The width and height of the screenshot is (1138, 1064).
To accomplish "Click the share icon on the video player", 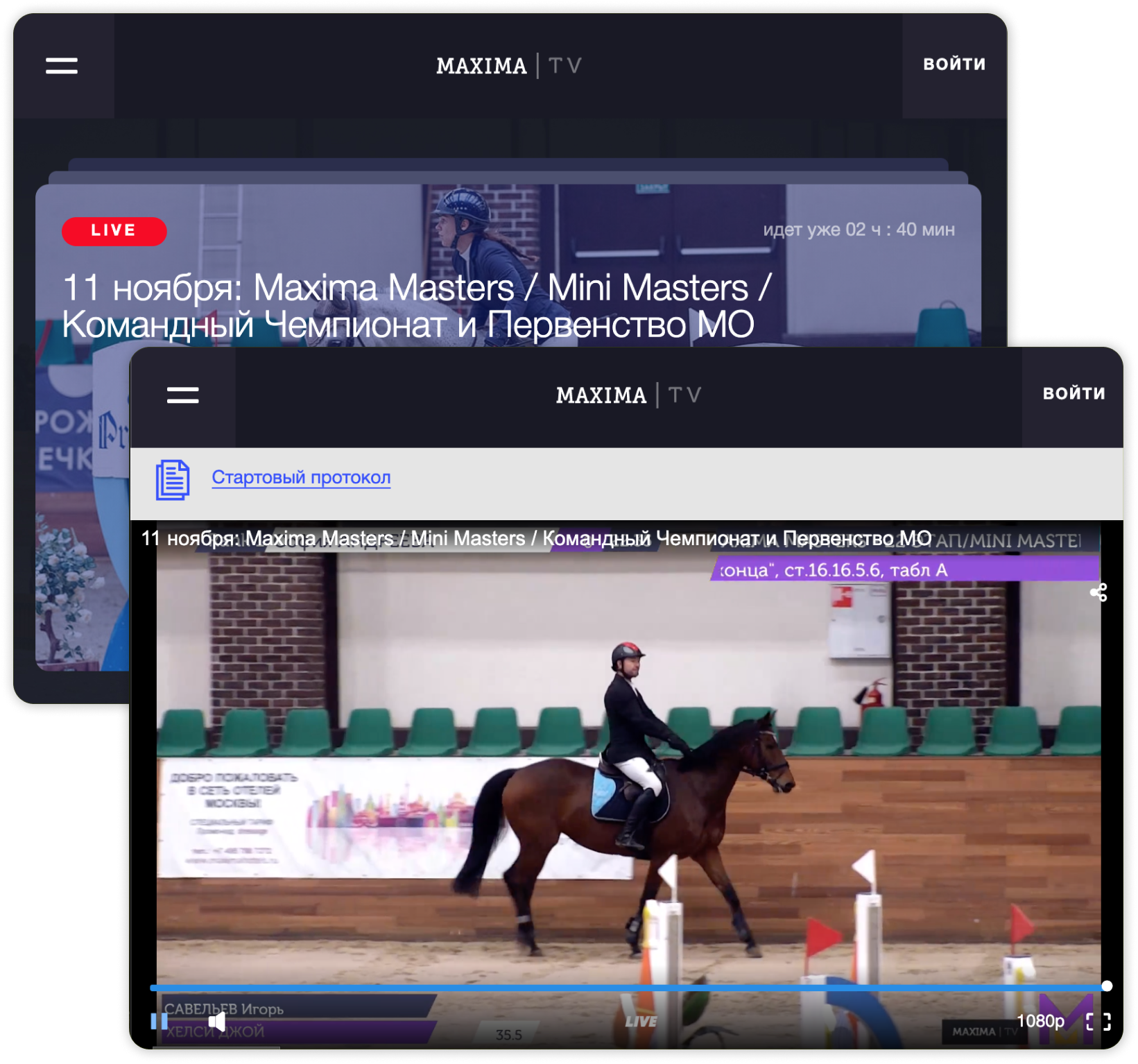I will click(1098, 592).
